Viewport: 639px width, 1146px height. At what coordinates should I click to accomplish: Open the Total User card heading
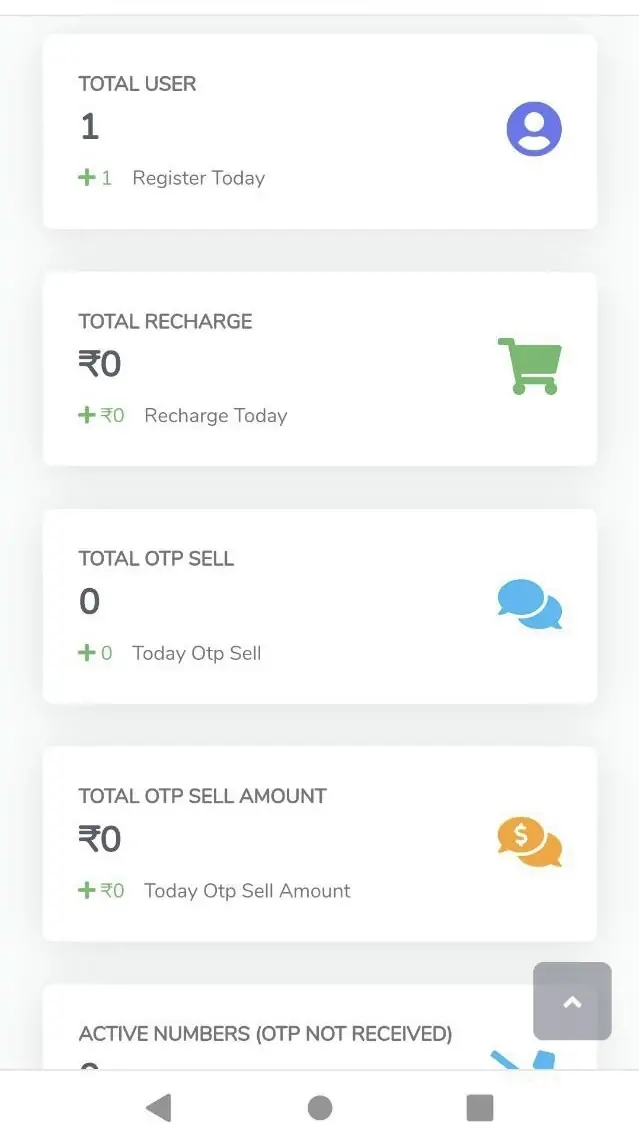tap(137, 84)
